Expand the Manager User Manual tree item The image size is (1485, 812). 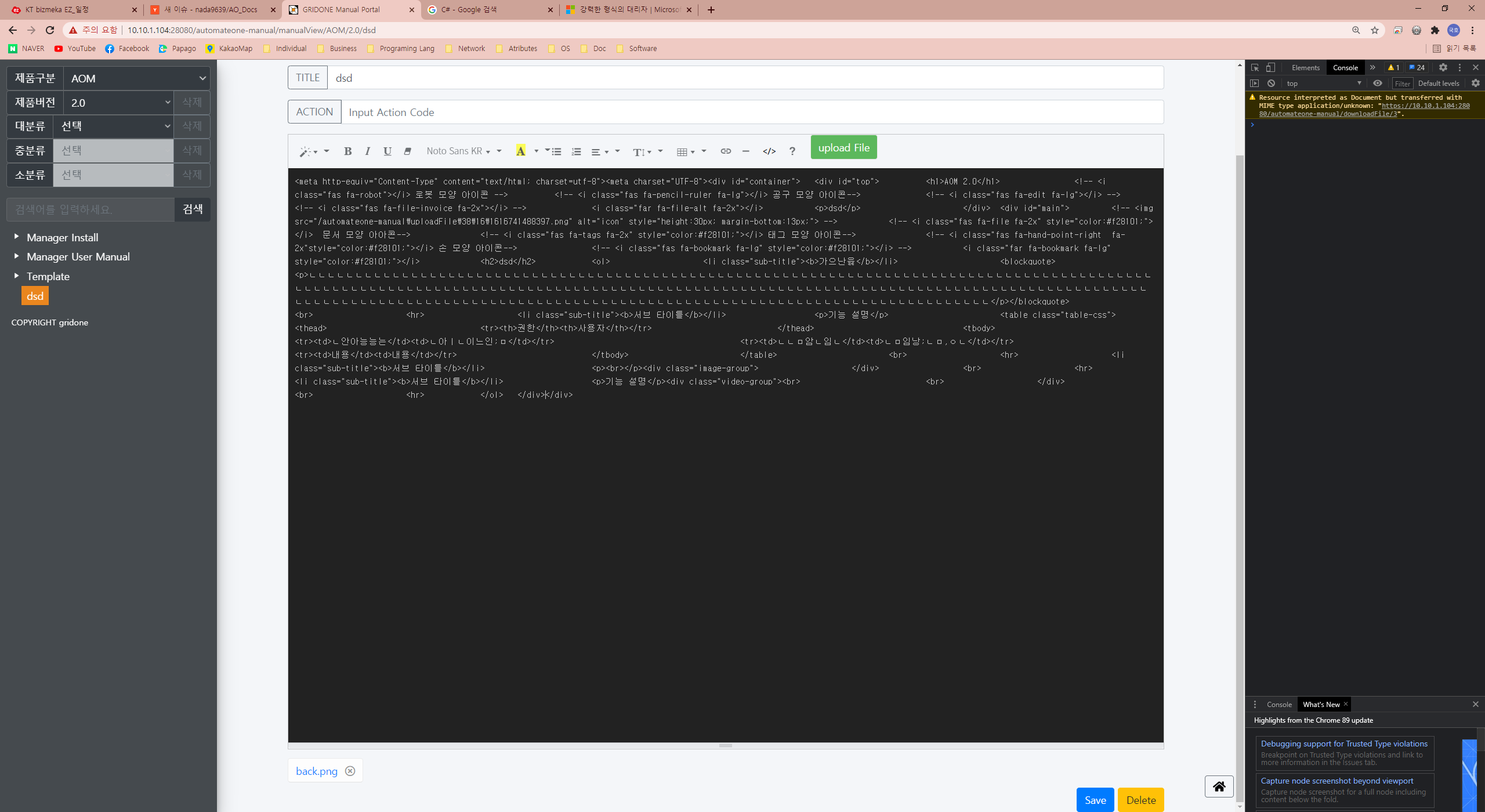pos(16,256)
